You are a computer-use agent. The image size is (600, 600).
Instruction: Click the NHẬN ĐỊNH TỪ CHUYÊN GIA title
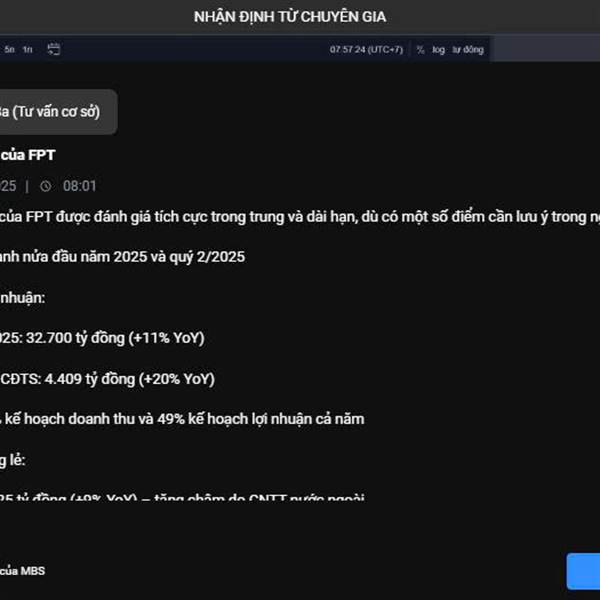(290, 17)
